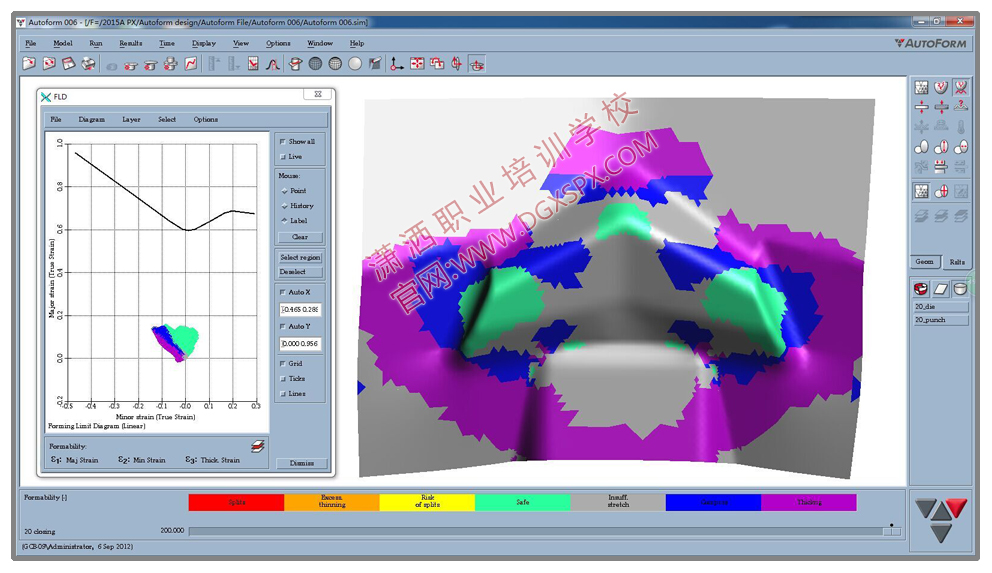The height and width of the screenshot is (573, 992).
Task: Select the smooth shaded sphere display icon
Action: click(x=355, y=64)
